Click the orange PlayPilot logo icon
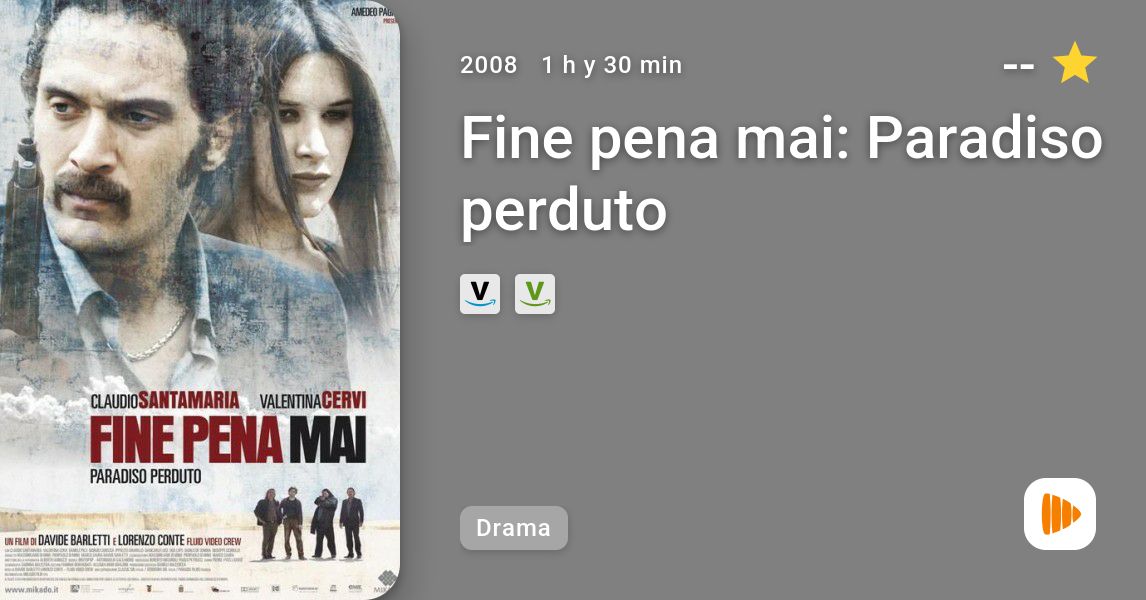 pos(1060,514)
